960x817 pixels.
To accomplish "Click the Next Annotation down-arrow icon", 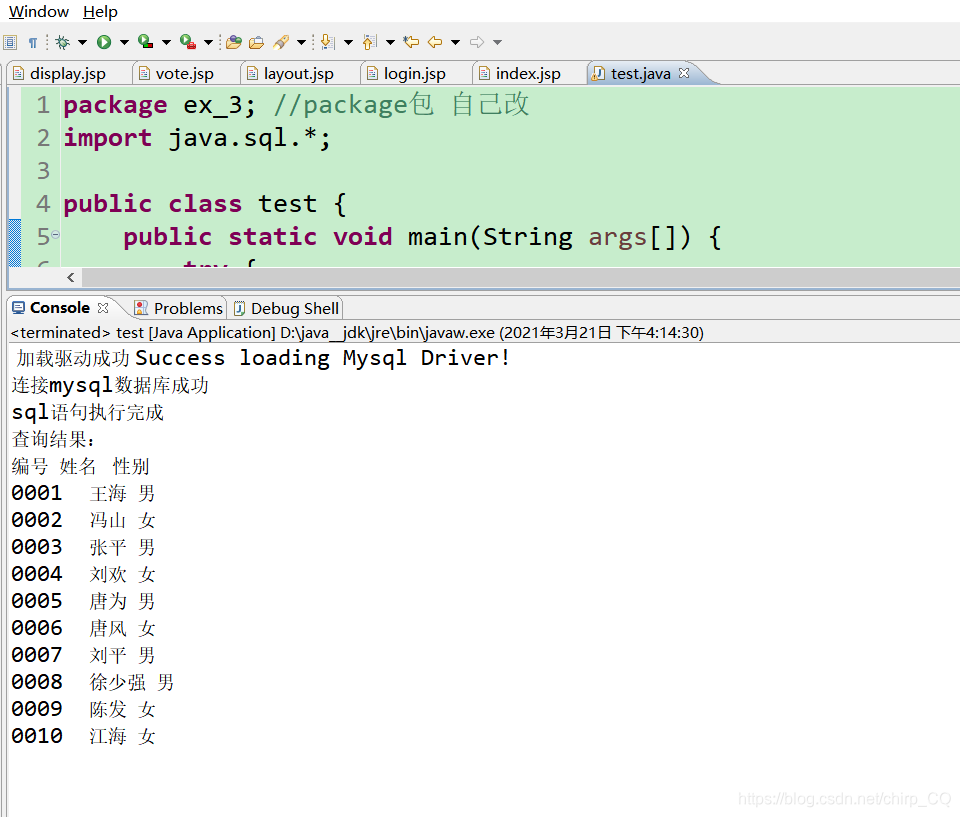I will 328,42.
